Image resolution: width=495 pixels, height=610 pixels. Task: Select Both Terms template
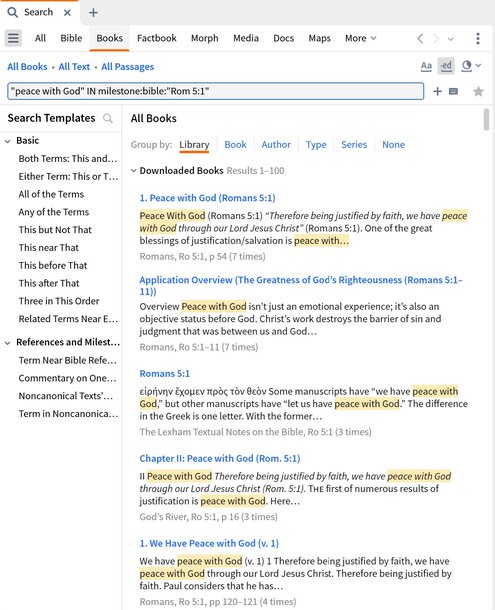click(x=68, y=159)
